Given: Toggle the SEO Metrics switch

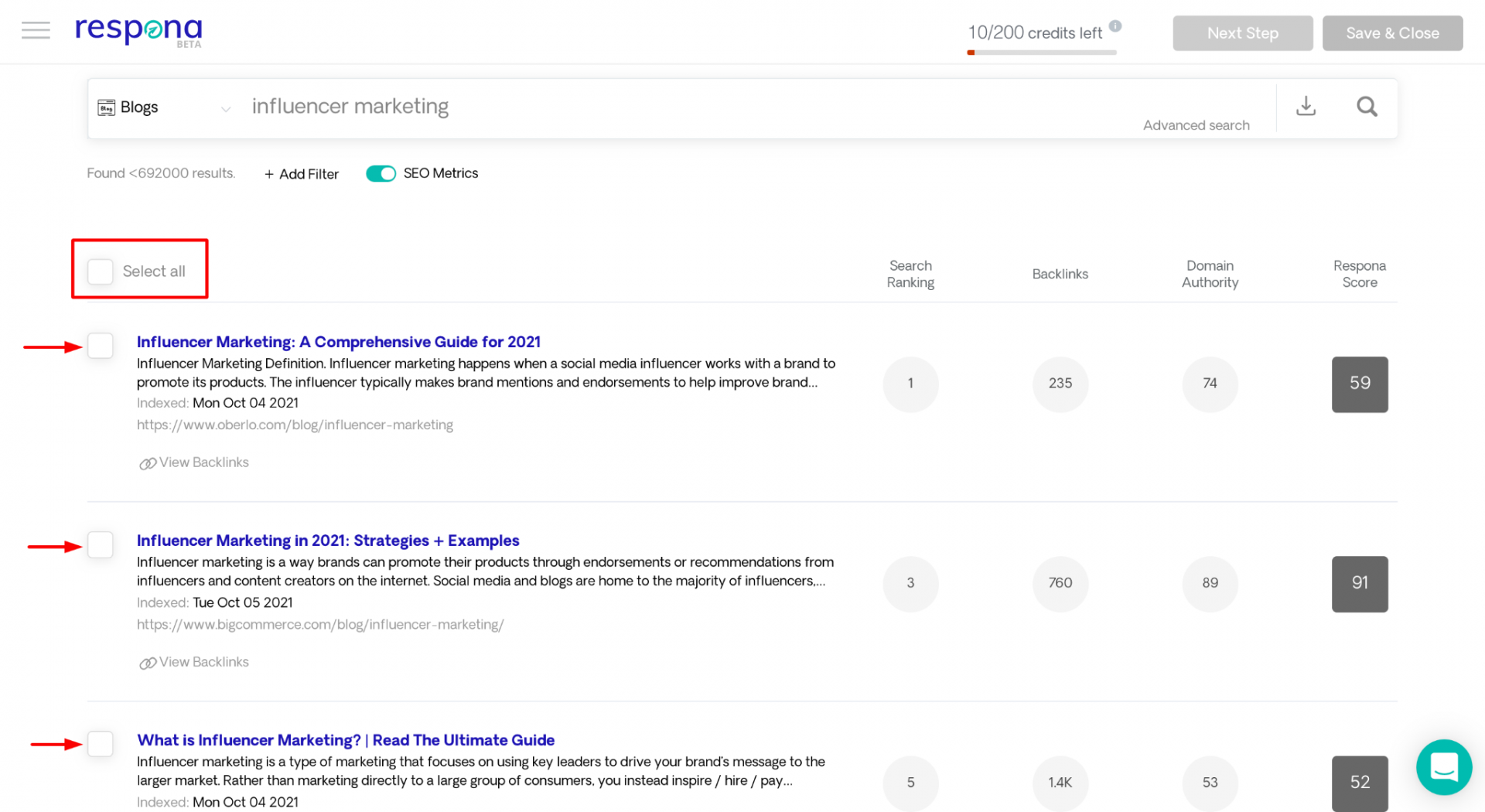Looking at the screenshot, I should (x=381, y=173).
